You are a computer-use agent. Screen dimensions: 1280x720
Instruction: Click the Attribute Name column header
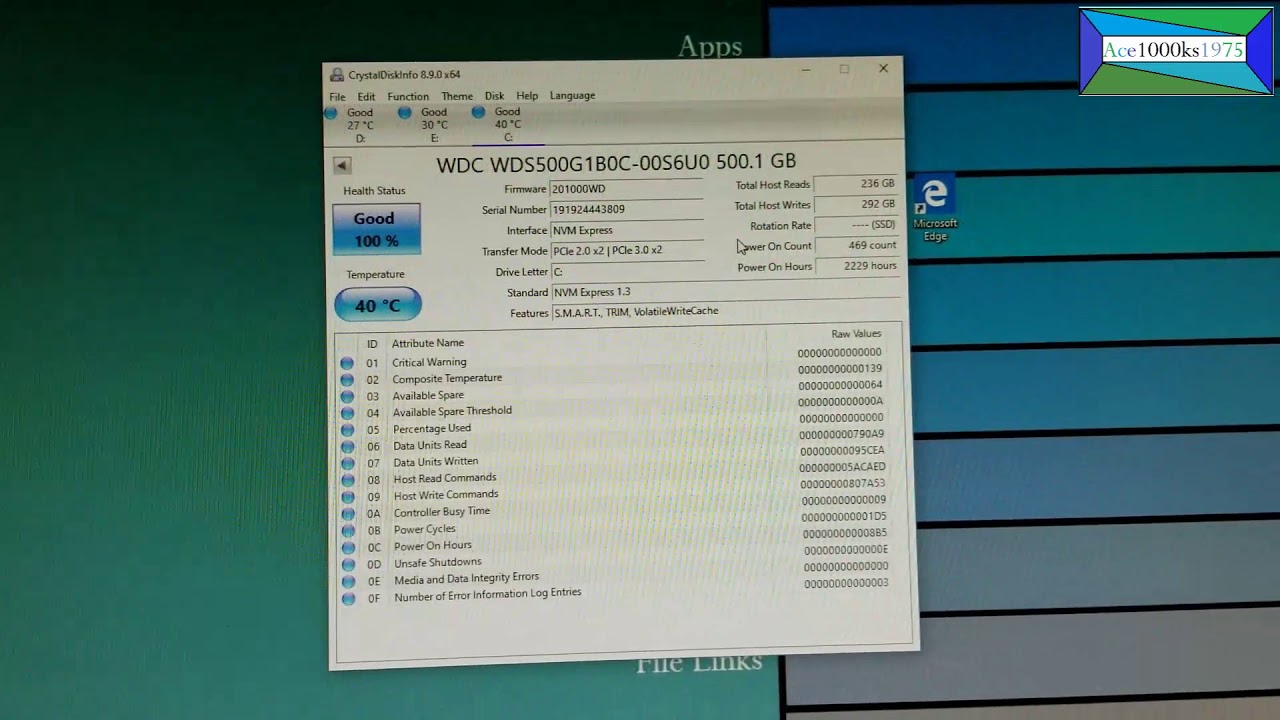tap(428, 343)
